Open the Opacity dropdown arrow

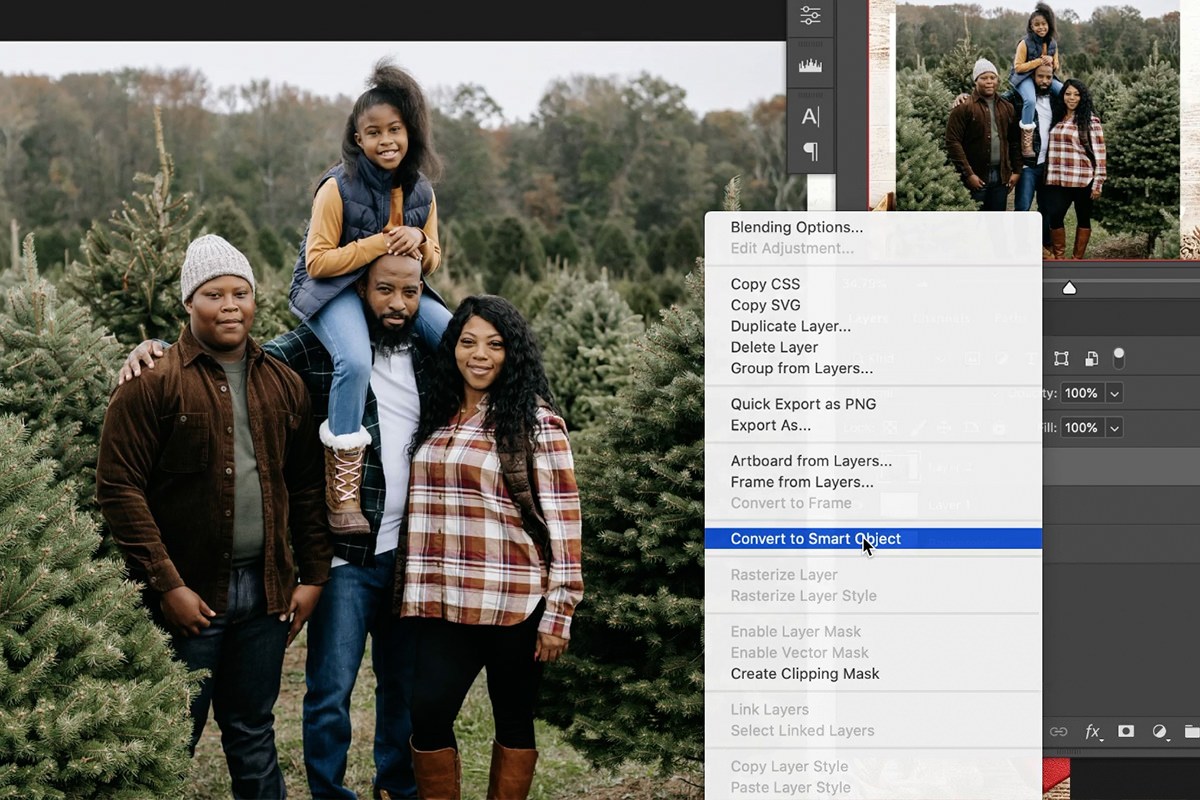(x=1114, y=394)
